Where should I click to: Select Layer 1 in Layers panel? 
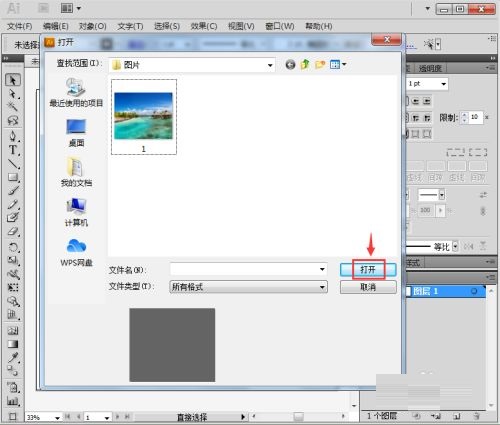445,291
